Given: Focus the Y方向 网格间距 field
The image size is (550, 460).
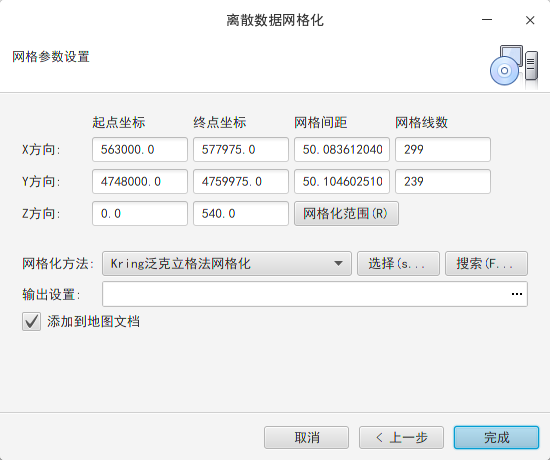Looking at the screenshot, I should pyautogui.click(x=342, y=181).
